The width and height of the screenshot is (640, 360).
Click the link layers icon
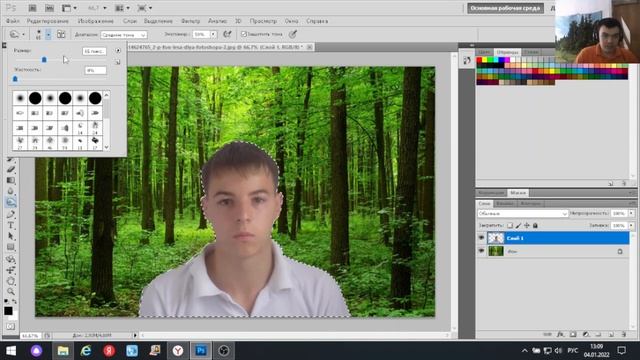(x=548, y=334)
